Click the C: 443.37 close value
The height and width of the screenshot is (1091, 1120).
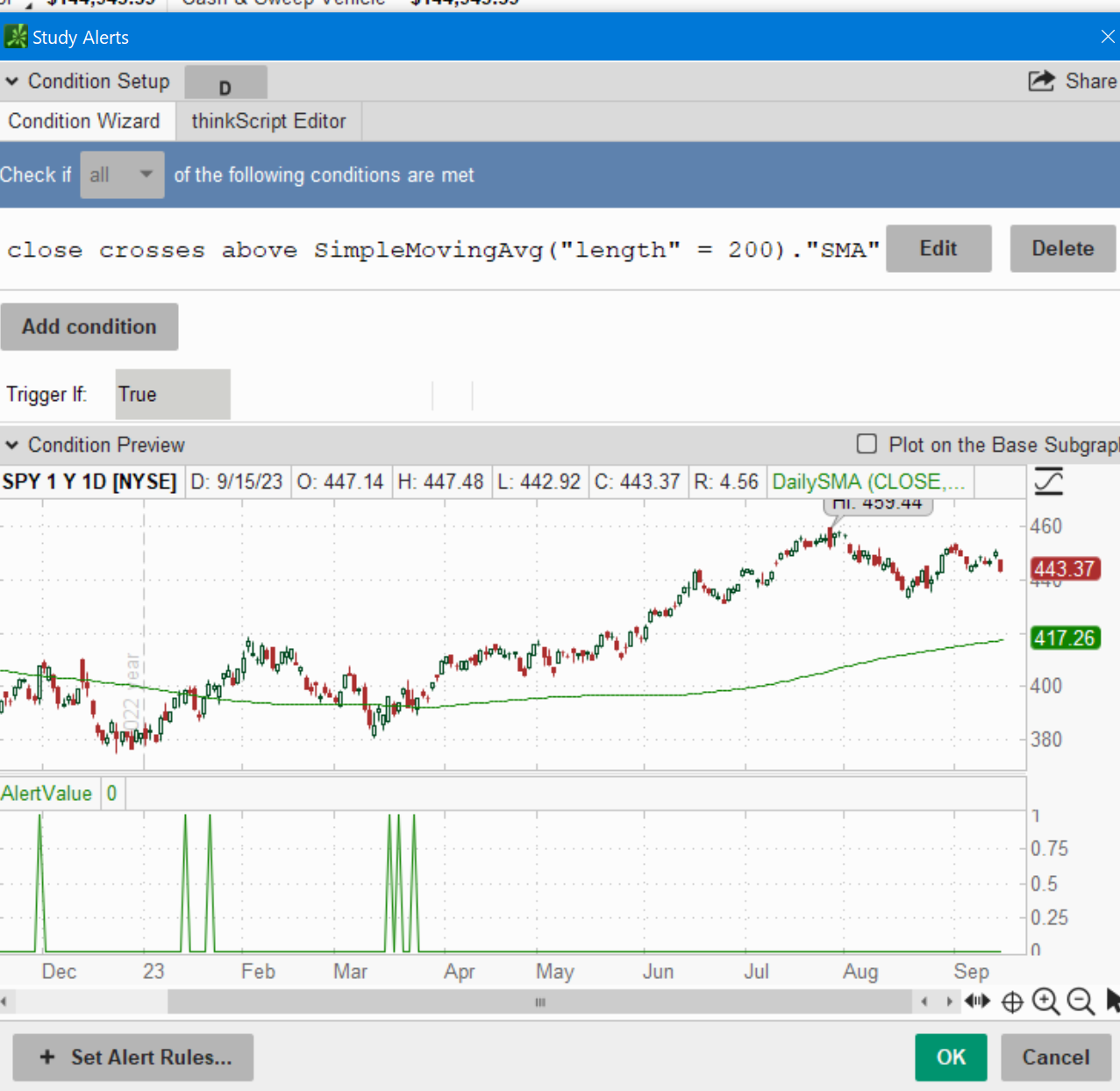pyautogui.click(x=638, y=481)
